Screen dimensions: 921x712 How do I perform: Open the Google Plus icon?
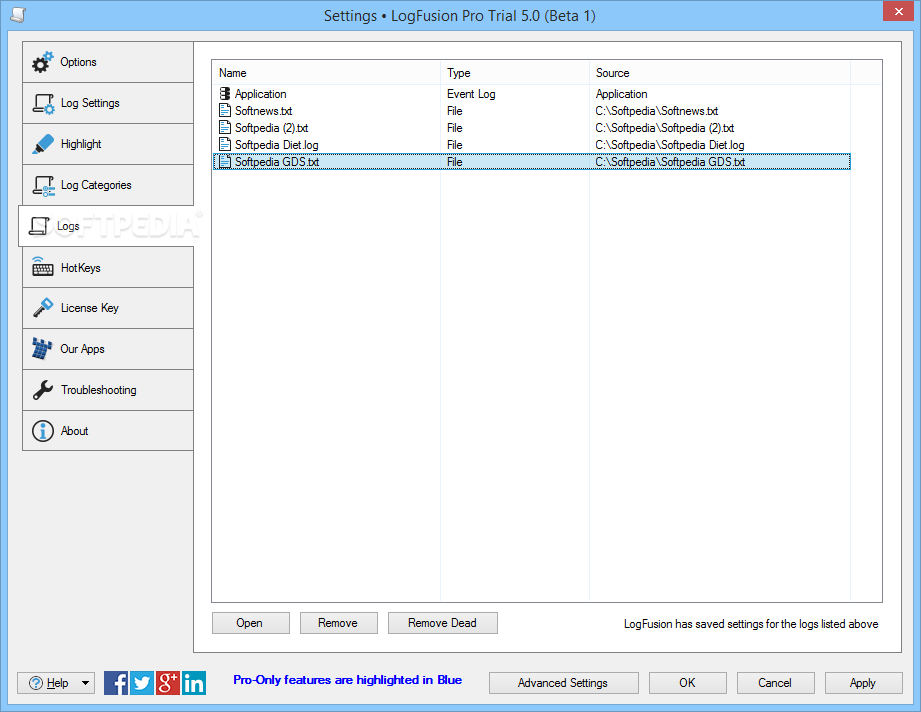pyautogui.click(x=167, y=683)
